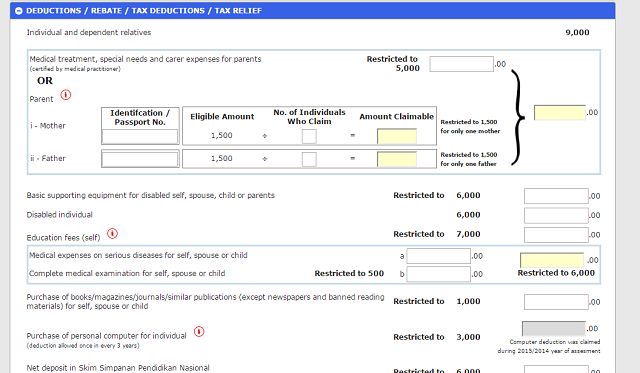The height and width of the screenshot is (373, 640).
Task: Open info icon next to Parent
Action: point(66,95)
